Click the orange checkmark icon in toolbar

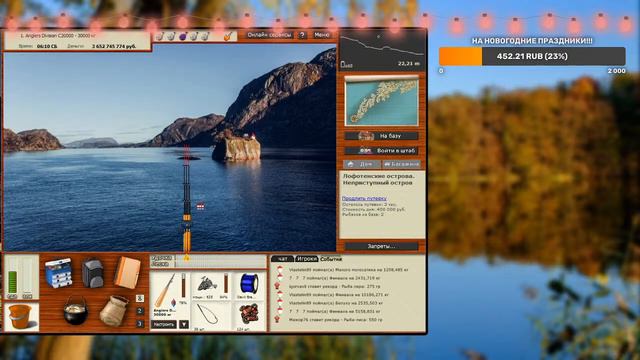pos(228,36)
